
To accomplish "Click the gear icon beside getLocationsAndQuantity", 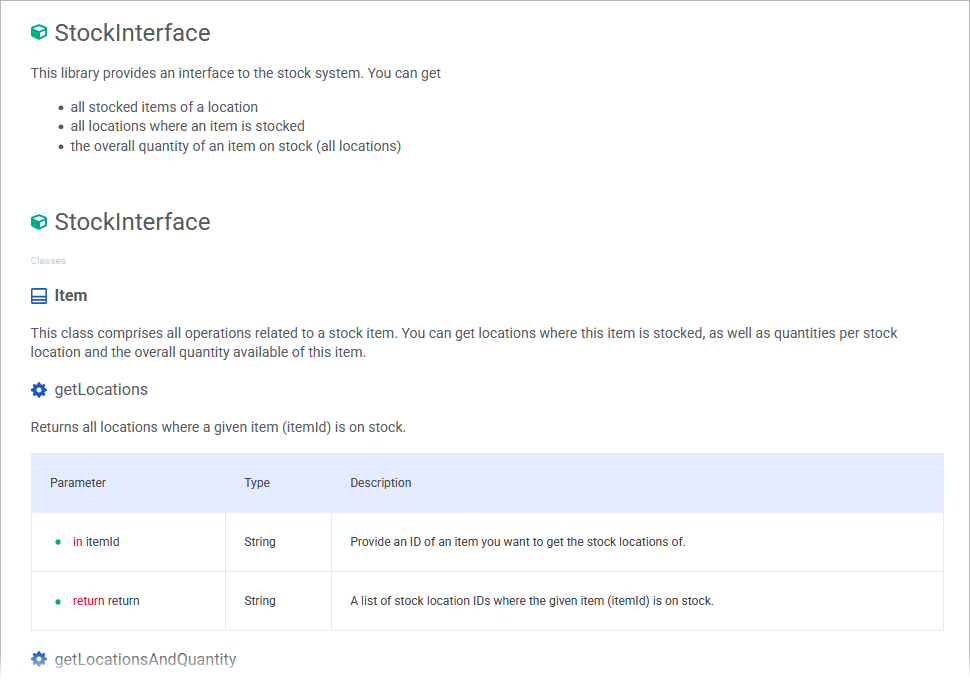I will (39, 659).
